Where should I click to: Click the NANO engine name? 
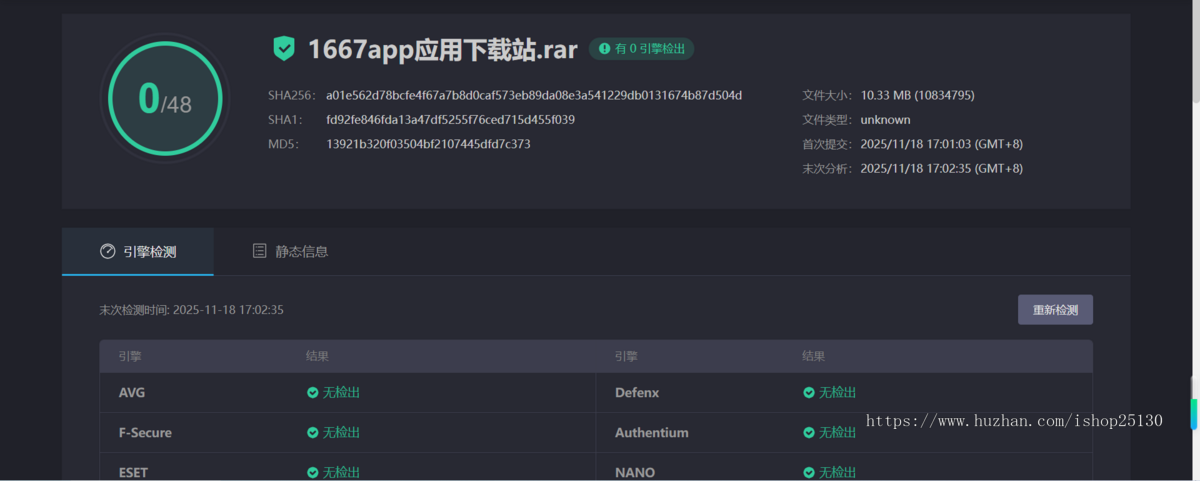(633, 472)
